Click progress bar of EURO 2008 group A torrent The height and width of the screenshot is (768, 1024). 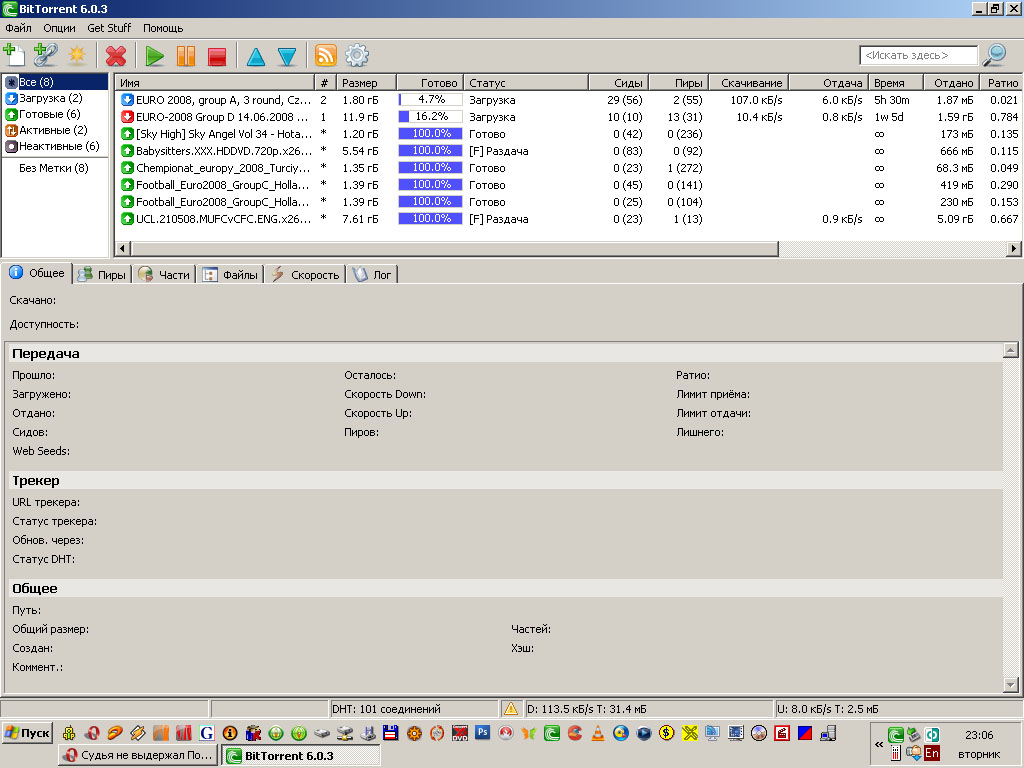tap(430, 100)
